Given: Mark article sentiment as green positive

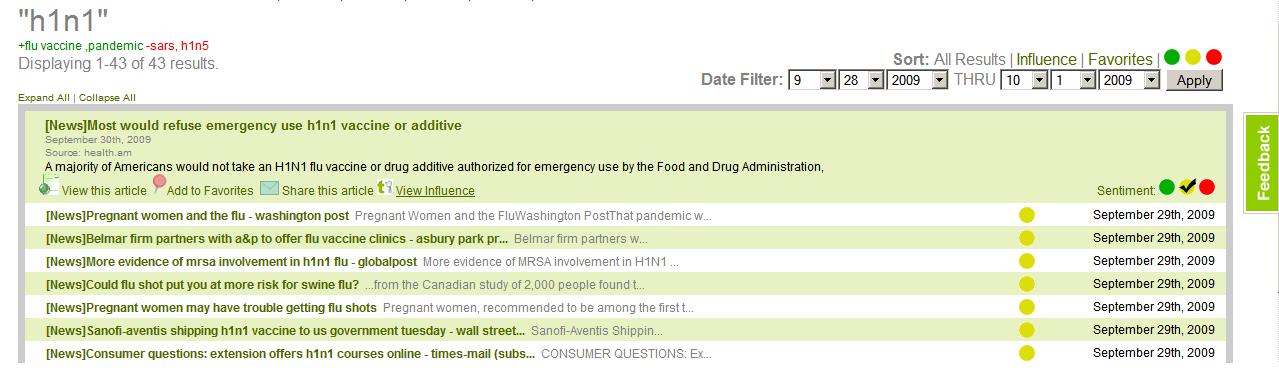Looking at the screenshot, I should click(1167, 187).
